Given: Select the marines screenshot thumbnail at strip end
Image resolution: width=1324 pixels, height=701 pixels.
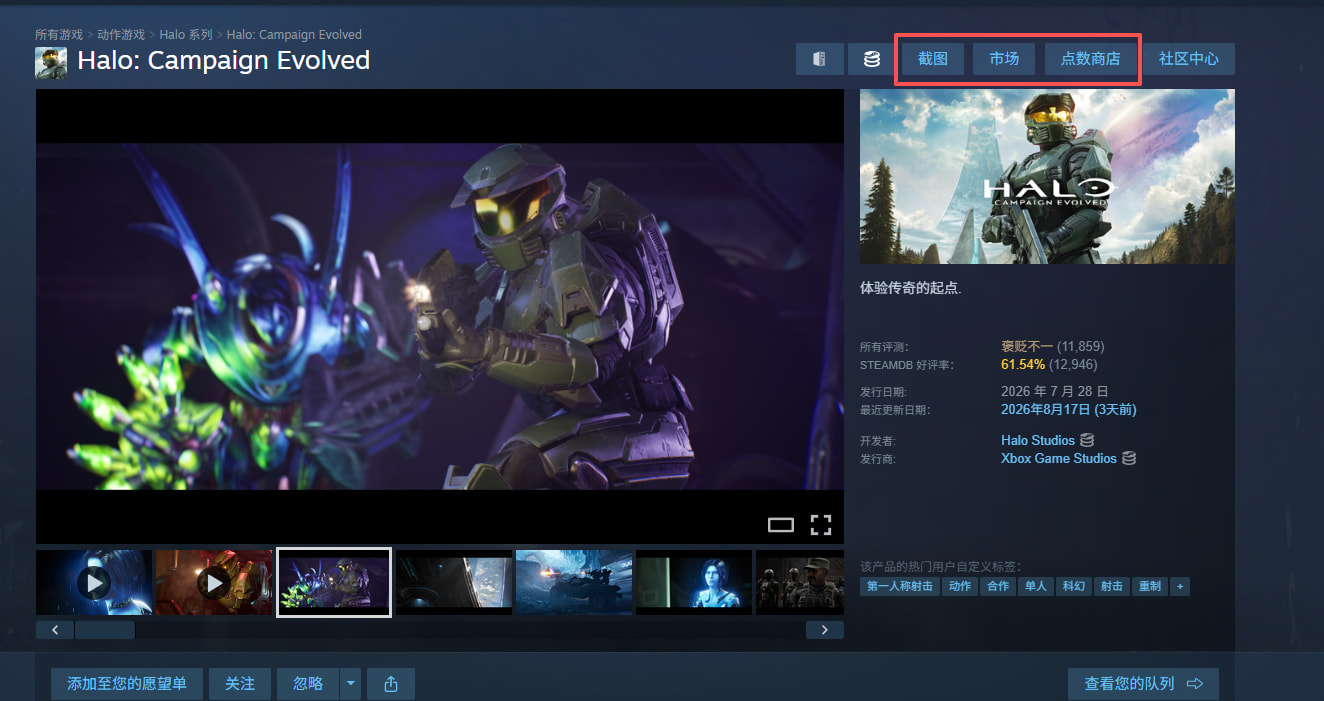Looking at the screenshot, I should click(x=800, y=582).
